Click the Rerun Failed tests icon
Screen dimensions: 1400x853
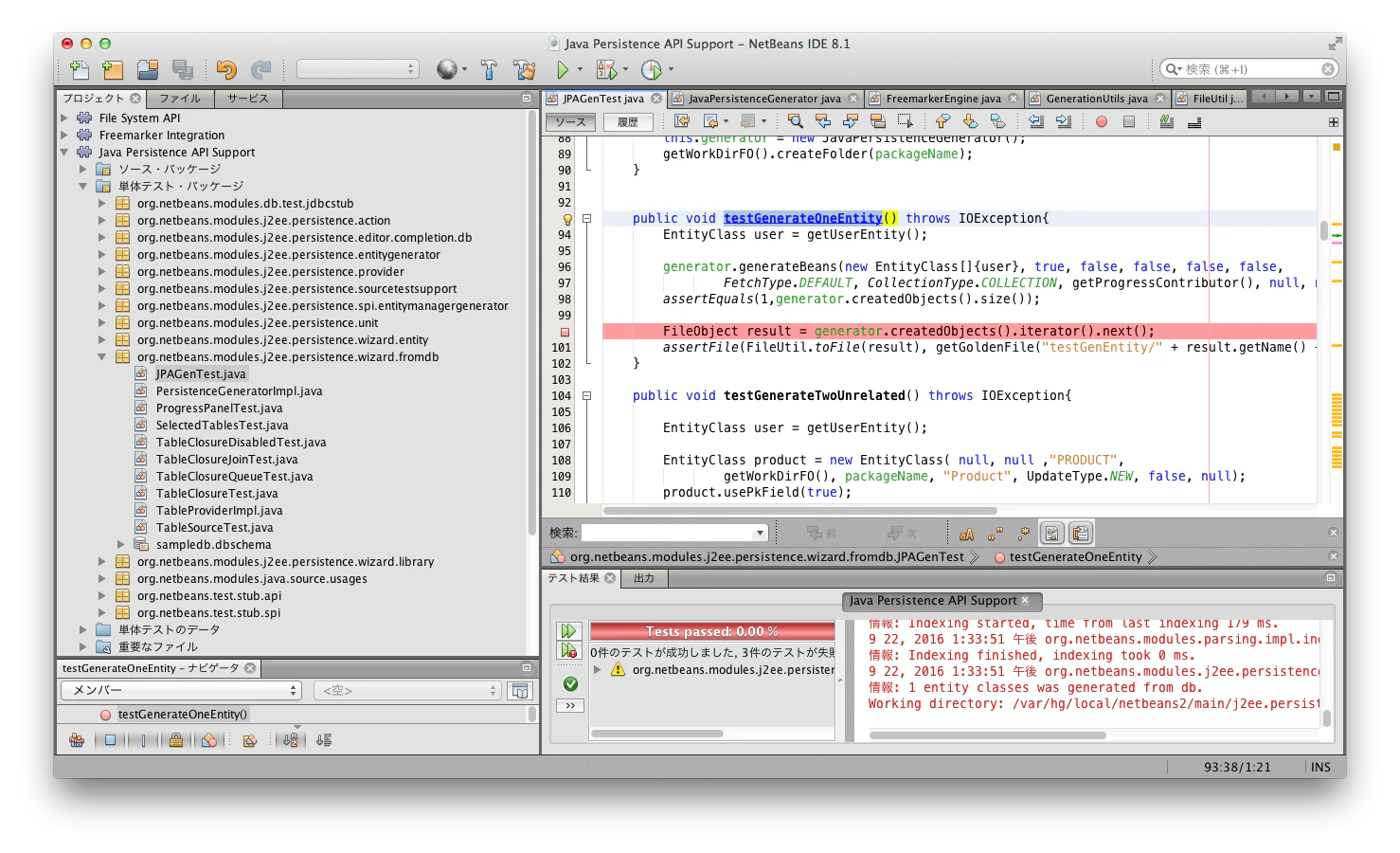tap(568, 650)
